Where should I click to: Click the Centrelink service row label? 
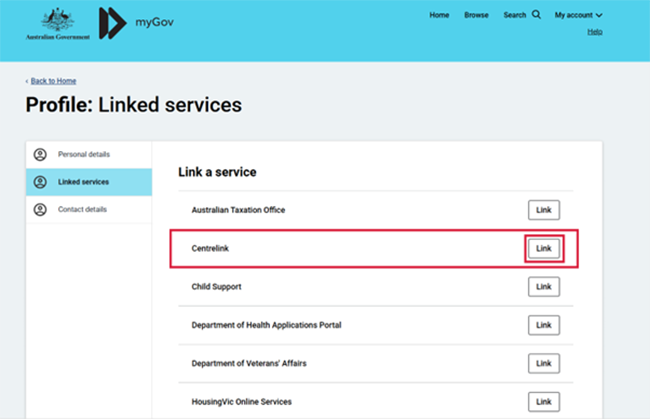click(x=211, y=248)
